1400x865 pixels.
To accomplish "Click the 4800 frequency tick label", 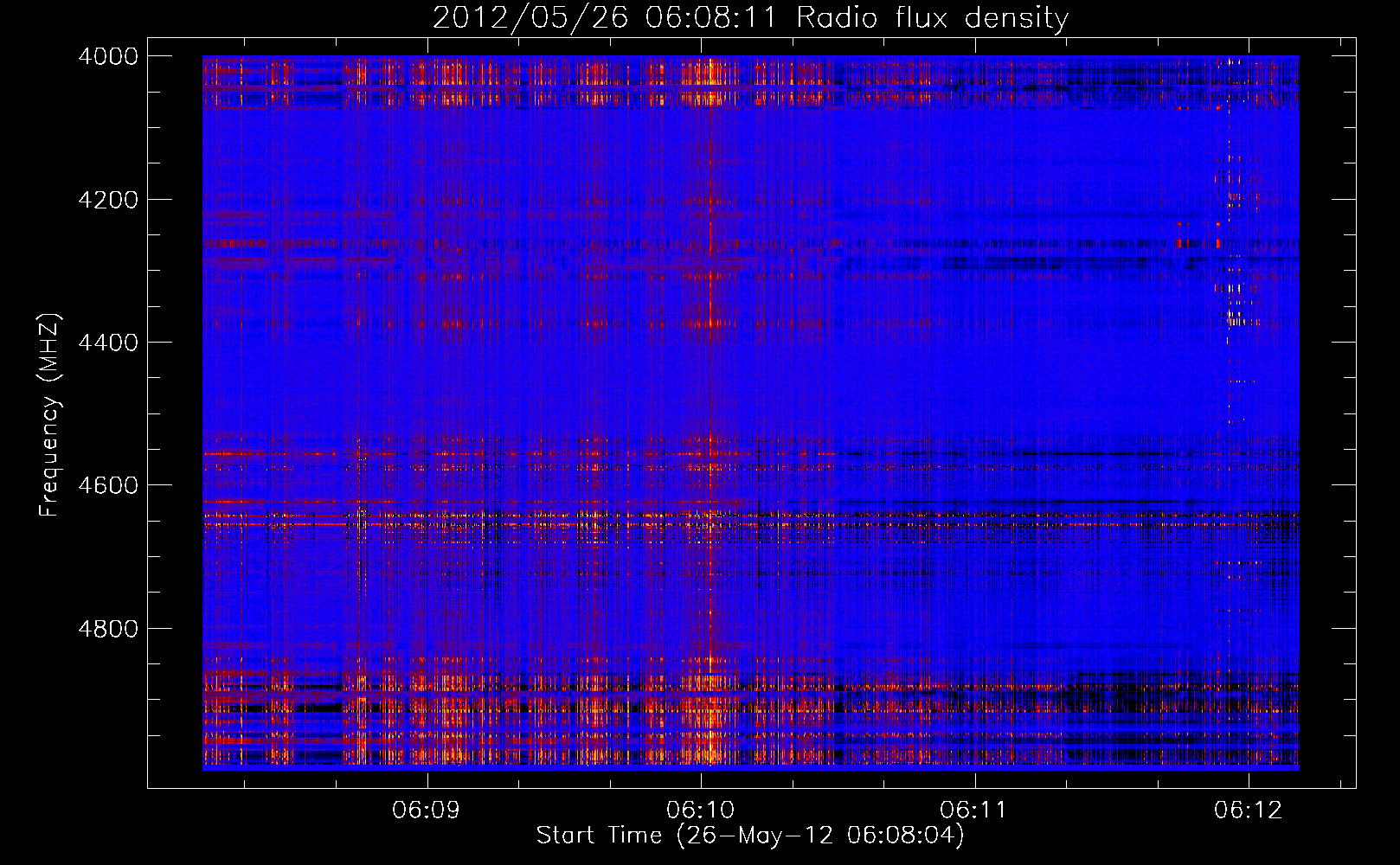I will [108, 629].
